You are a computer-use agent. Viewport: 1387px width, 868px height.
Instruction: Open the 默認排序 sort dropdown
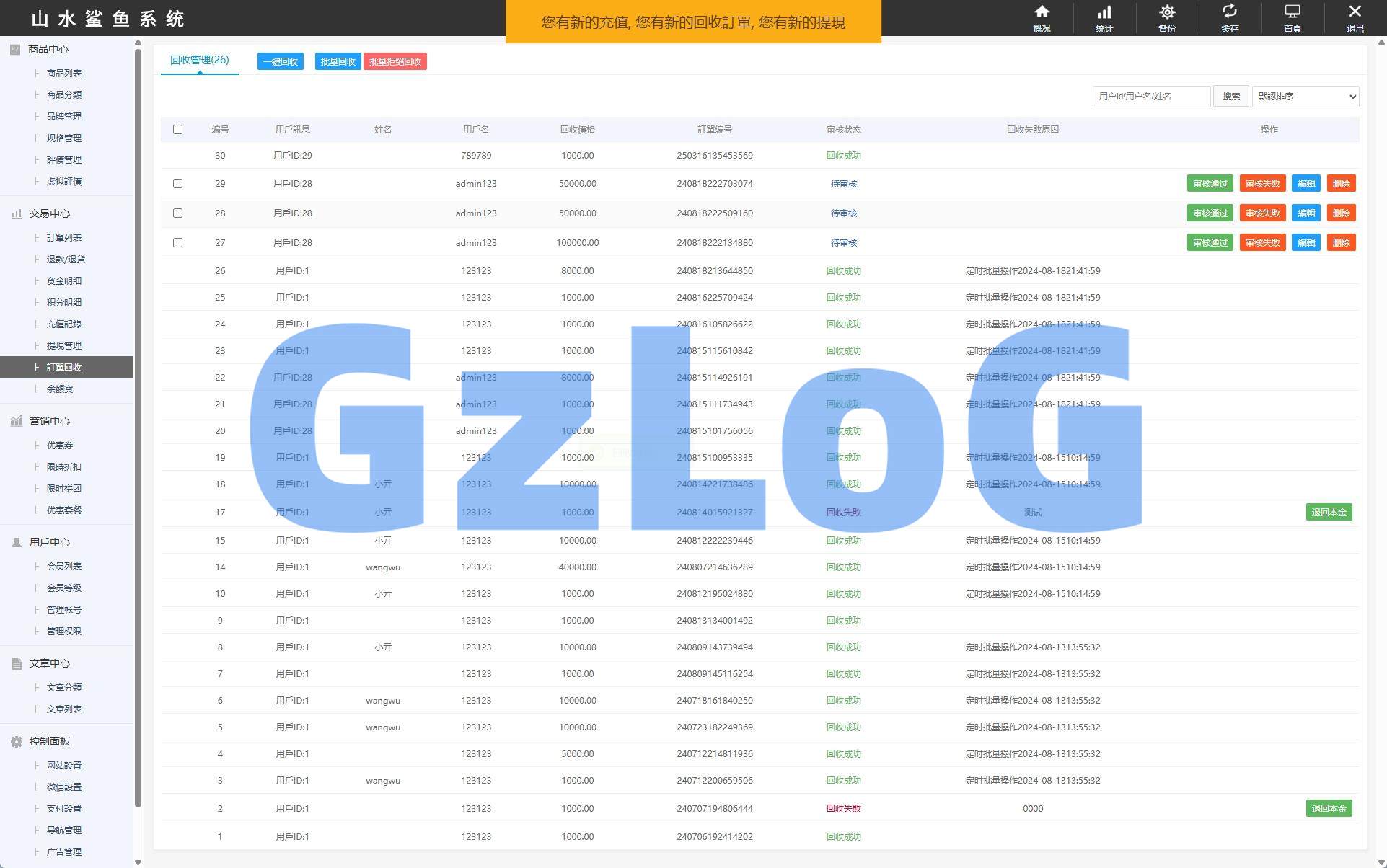[x=1305, y=97]
